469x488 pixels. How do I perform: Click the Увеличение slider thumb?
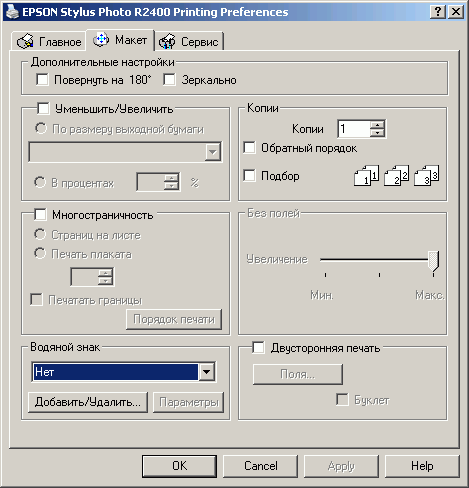click(x=433, y=261)
